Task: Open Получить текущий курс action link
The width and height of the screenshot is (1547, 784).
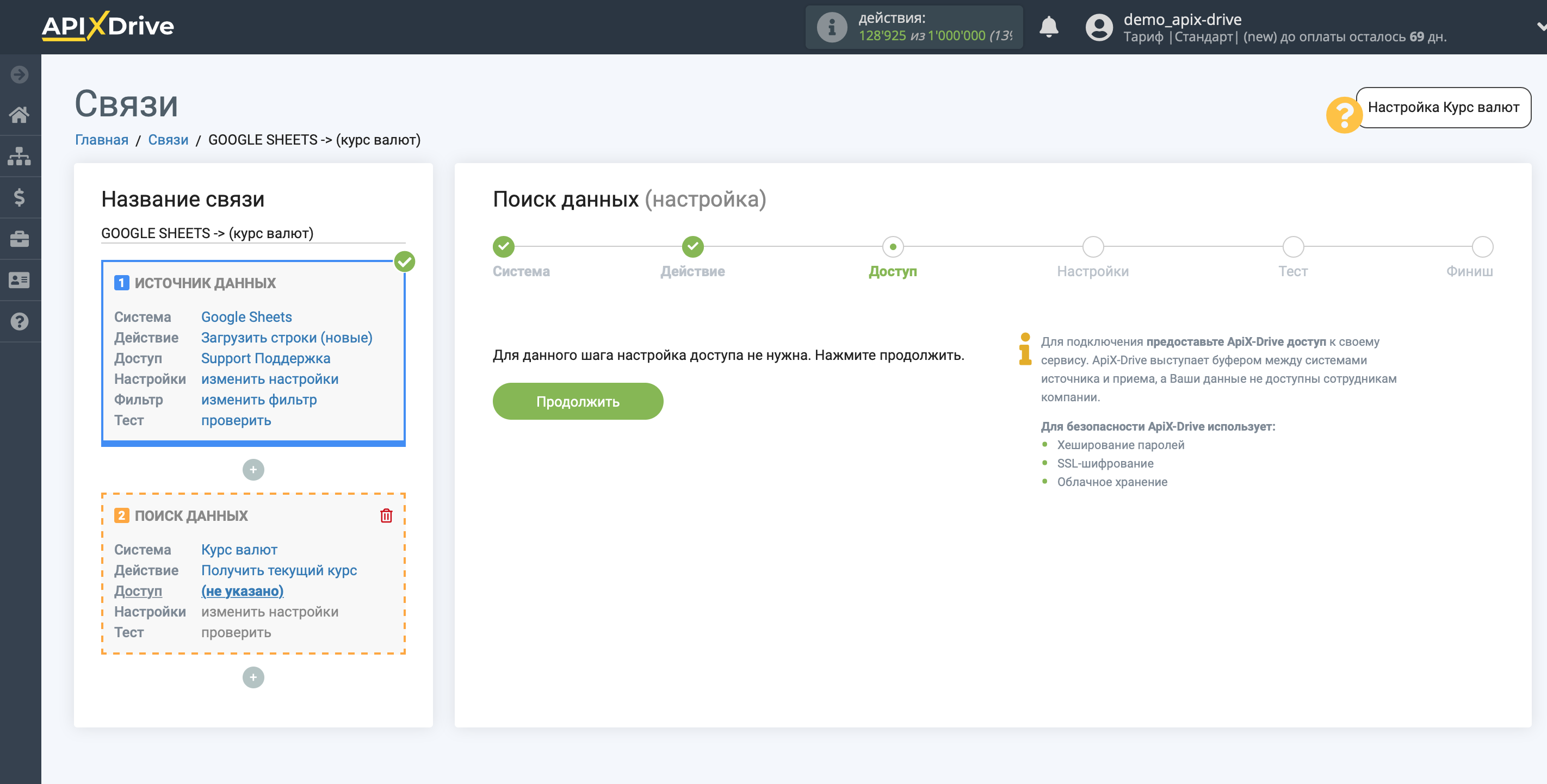Action: 279,571
